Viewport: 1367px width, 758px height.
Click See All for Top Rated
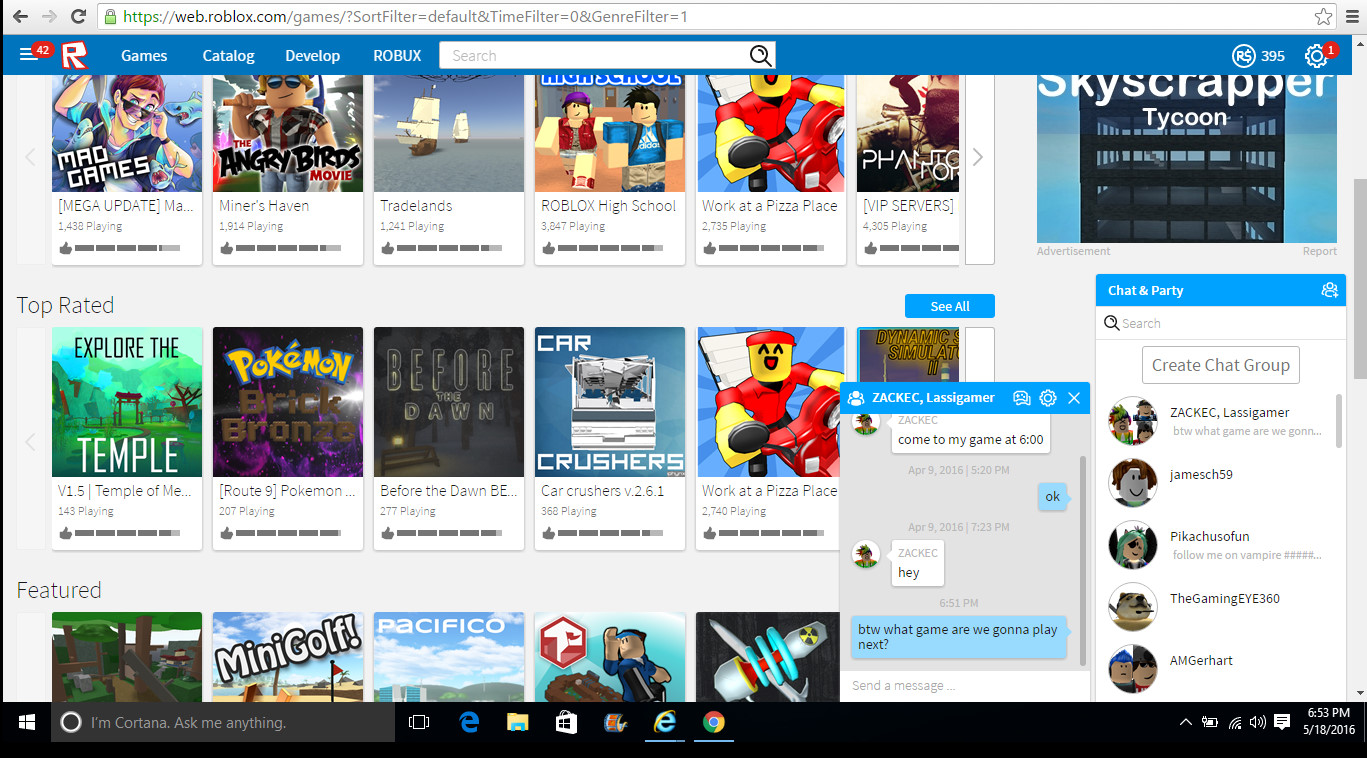(949, 306)
